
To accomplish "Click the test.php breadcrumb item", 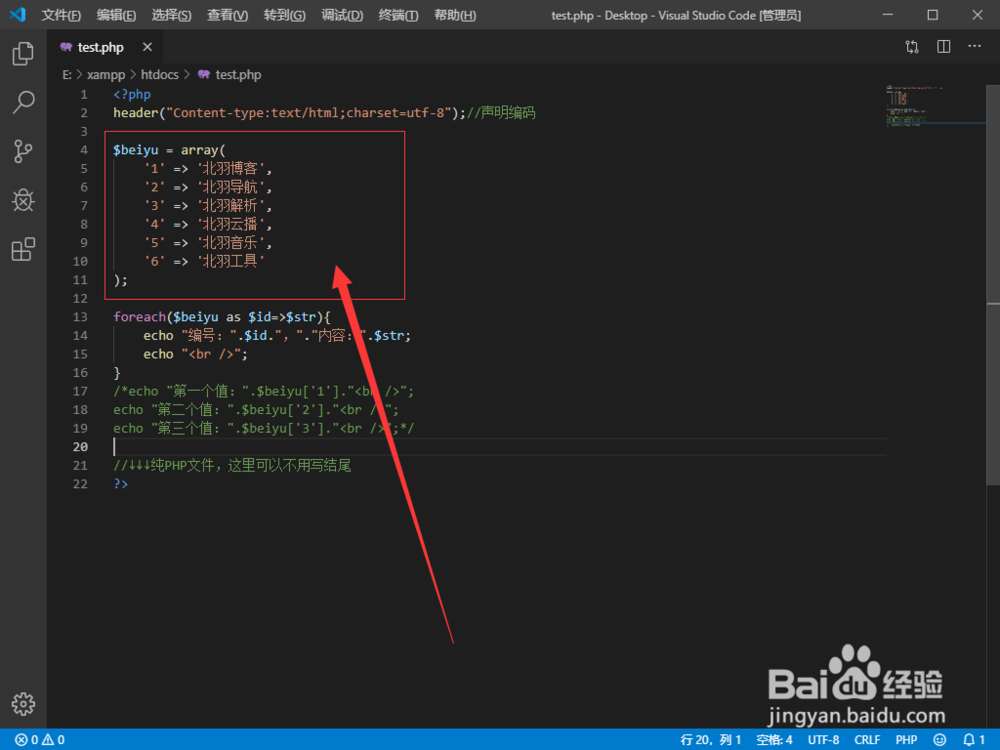I will (230, 75).
